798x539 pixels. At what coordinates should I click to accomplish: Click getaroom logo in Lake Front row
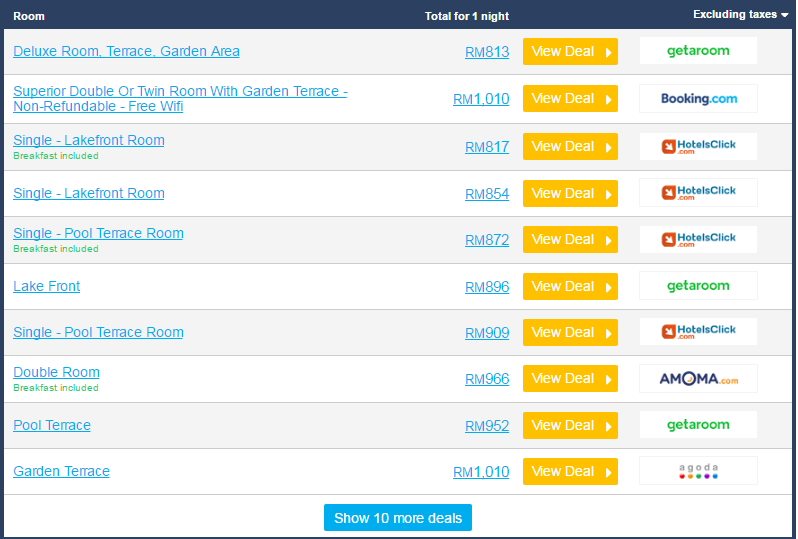698,286
